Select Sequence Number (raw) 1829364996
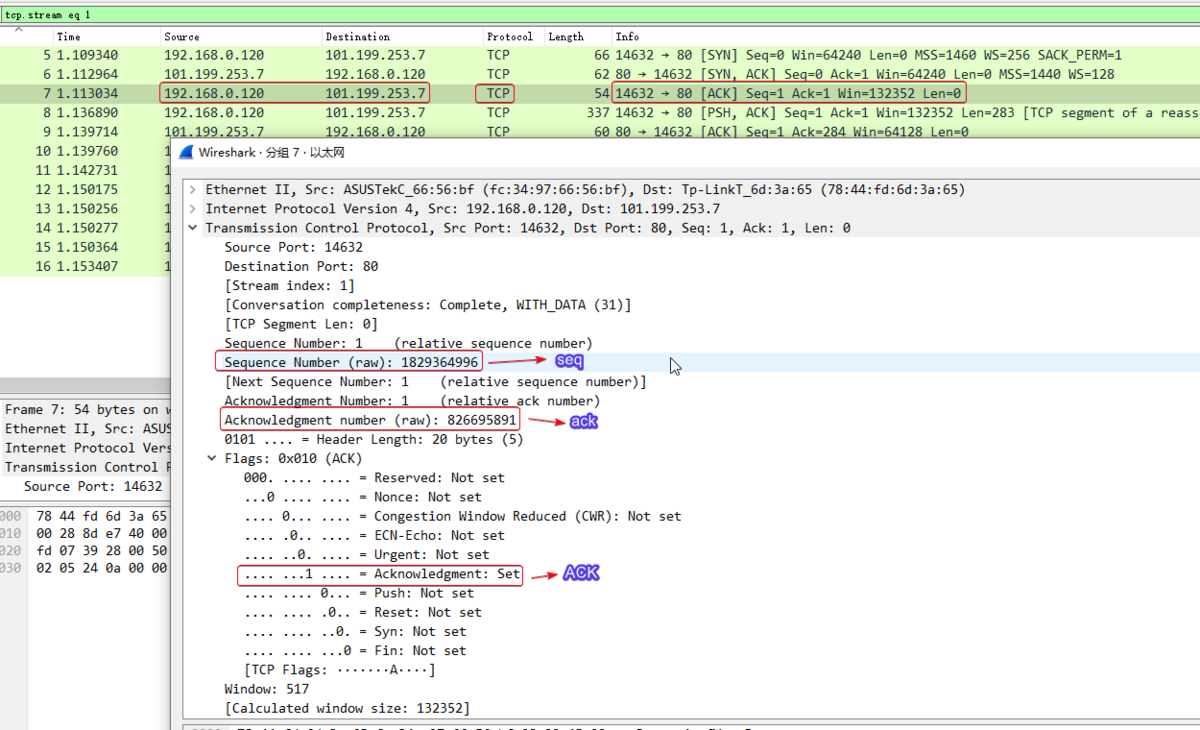1200x730 pixels. click(351, 362)
